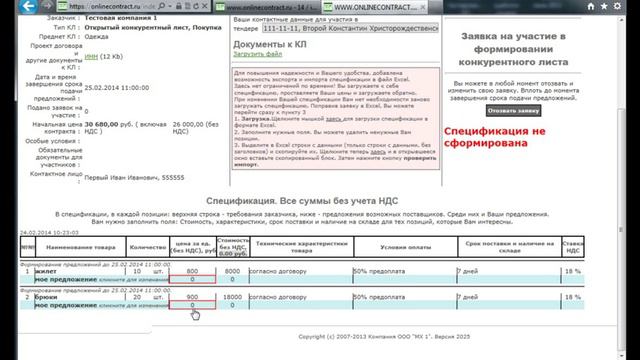Click customer name Тестовая компания 1
The height and width of the screenshot is (360, 640).
(x=121, y=18)
